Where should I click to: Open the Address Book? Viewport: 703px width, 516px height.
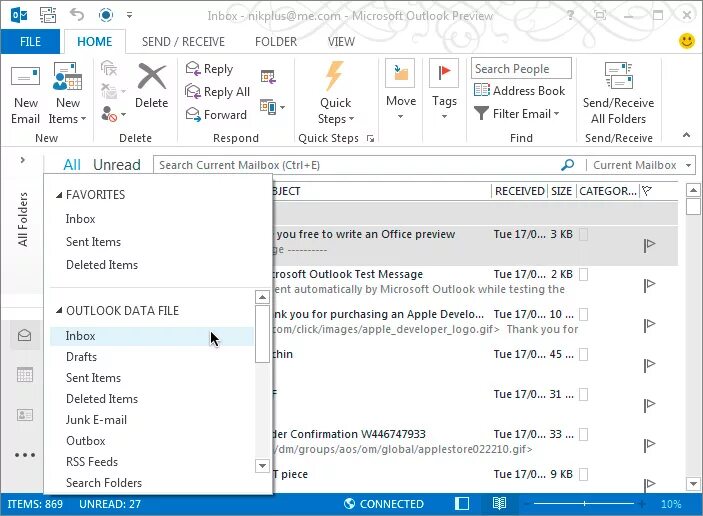pyautogui.click(x=519, y=91)
